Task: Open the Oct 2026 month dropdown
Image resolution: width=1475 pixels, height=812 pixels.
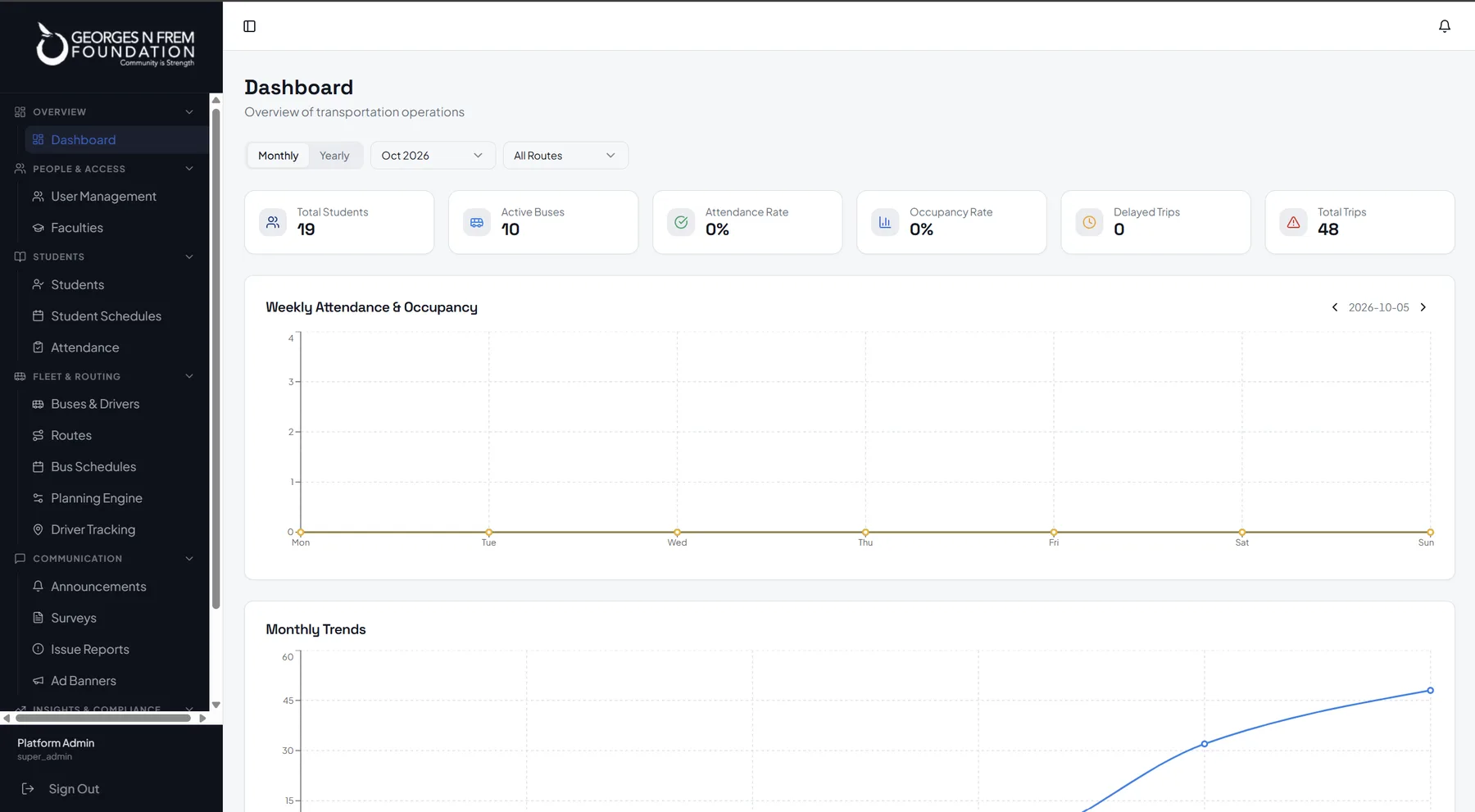Action: pyautogui.click(x=433, y=156)
